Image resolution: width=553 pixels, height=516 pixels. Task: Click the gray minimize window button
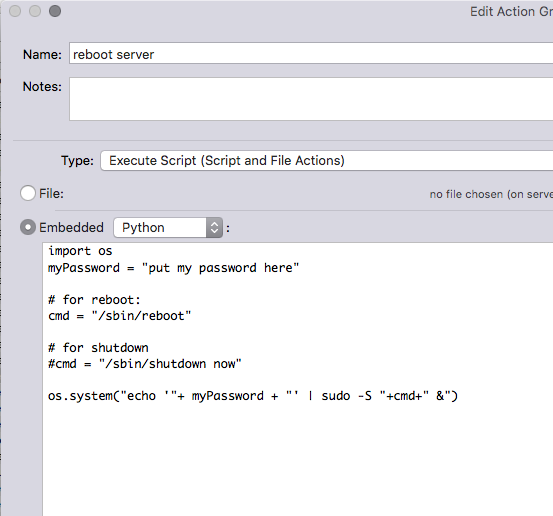tap(35, 11)
